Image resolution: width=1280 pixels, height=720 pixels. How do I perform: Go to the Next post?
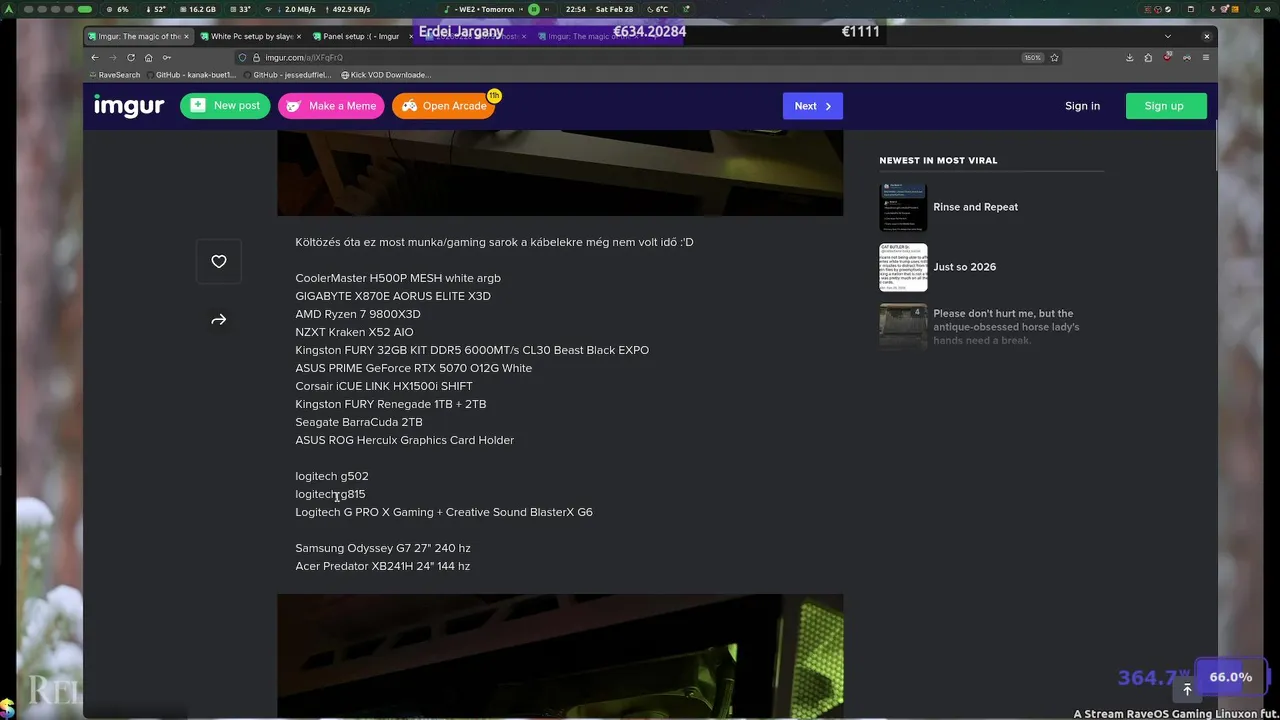[x=812, y=106]
